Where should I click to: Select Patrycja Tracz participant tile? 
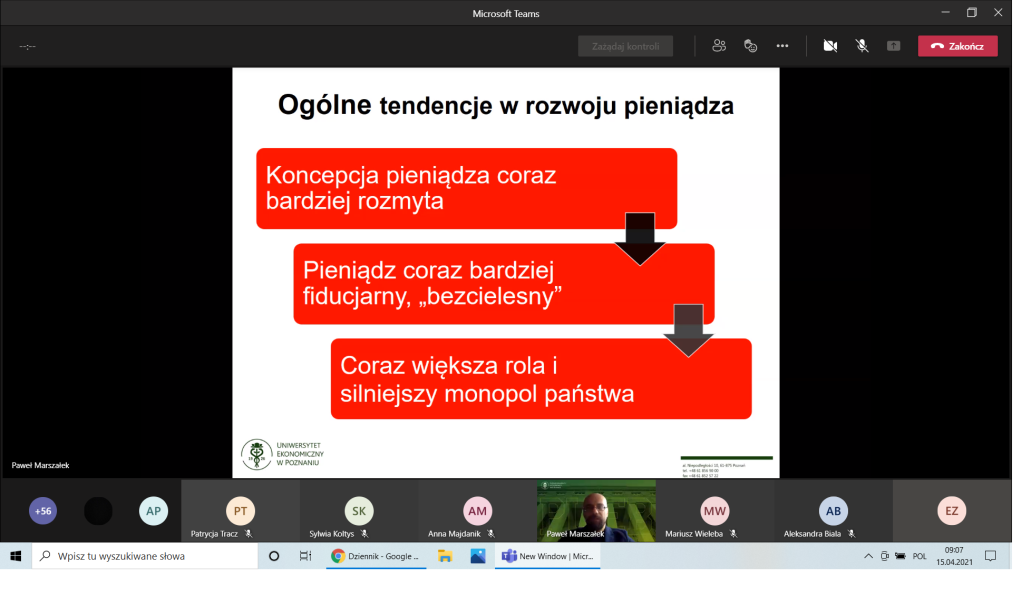(x=240, y=511)
